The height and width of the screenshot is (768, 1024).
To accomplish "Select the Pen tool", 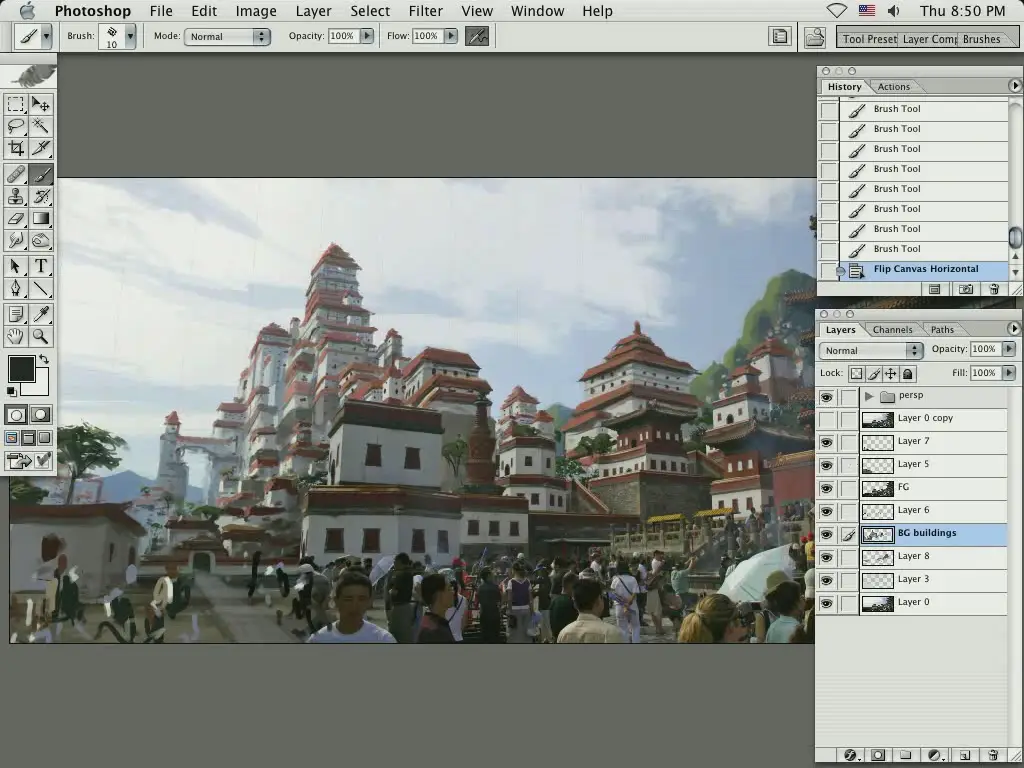I will 16,289.
